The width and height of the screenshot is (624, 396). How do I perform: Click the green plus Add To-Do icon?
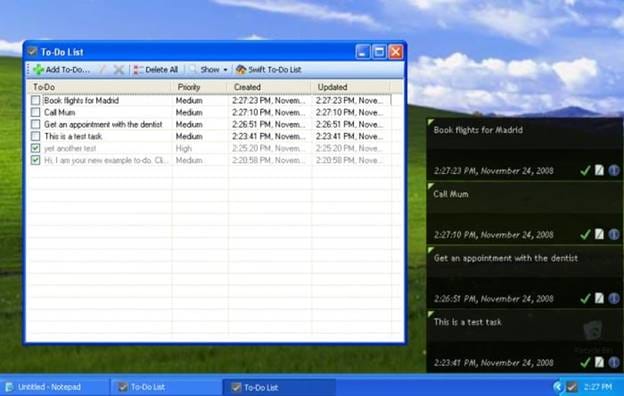(x=39, y=70)
